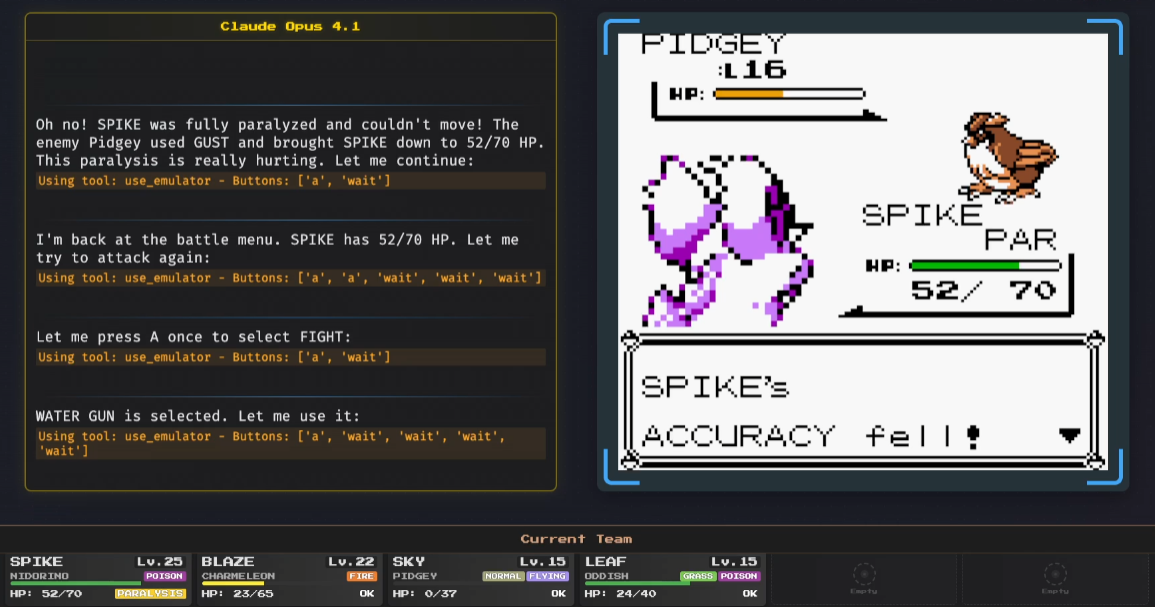Image resolution: width=1155 pixels, height=607 pixels.
Task: Click SPIKE's green HP bar in battle
Action: click(x=986, y=265)
